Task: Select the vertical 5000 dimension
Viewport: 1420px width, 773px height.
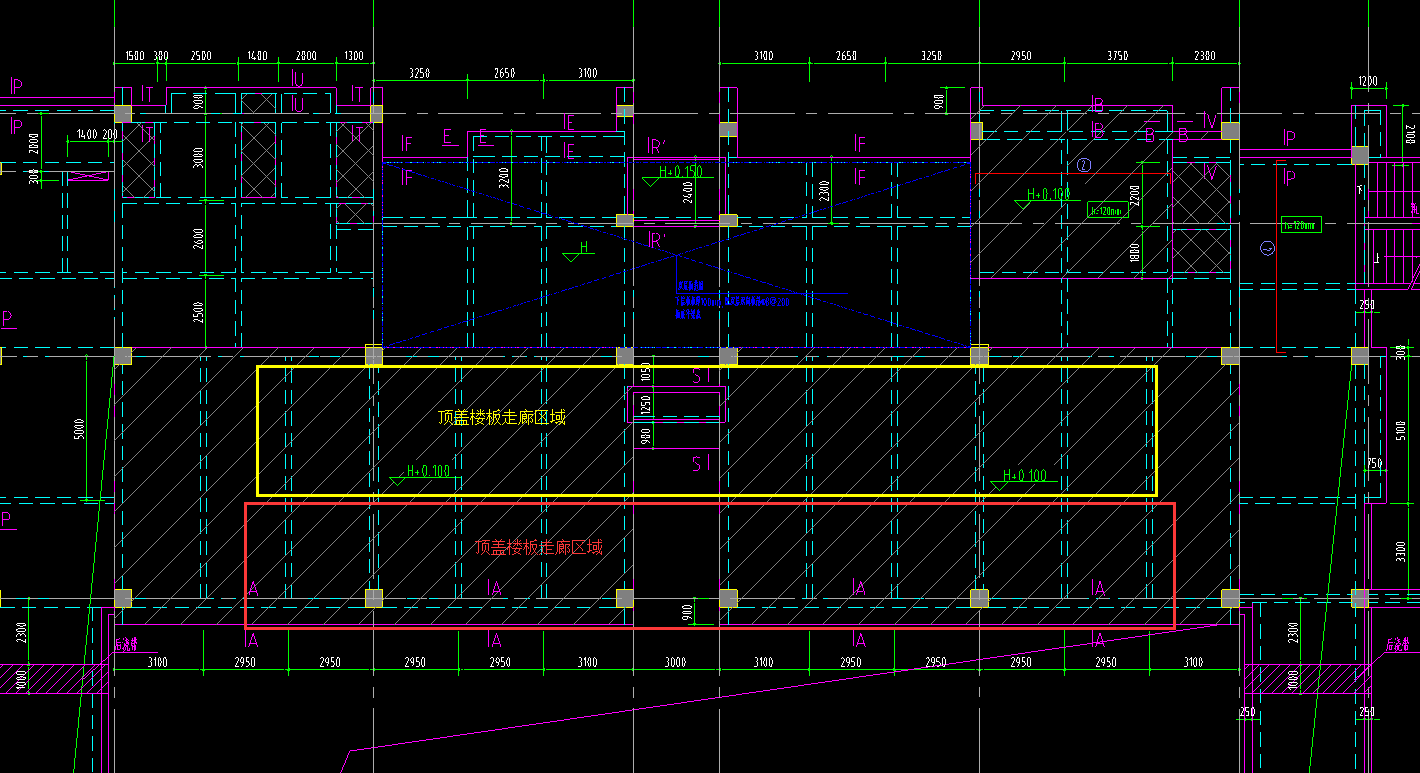Action: (x=79, y=429)
